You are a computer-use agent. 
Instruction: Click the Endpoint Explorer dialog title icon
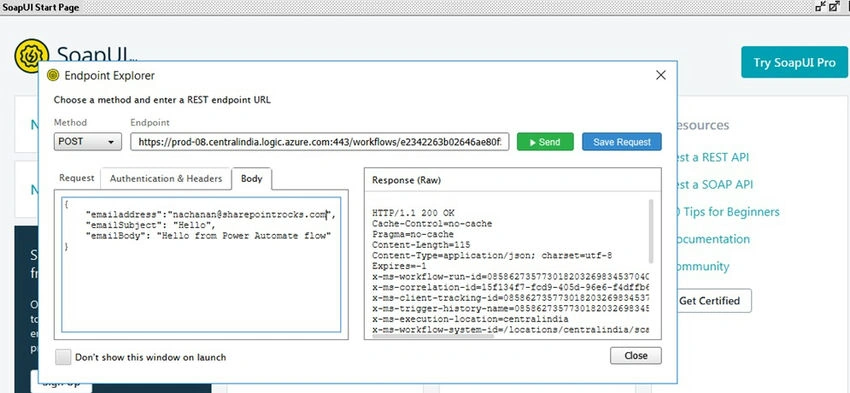click(53, 75)
